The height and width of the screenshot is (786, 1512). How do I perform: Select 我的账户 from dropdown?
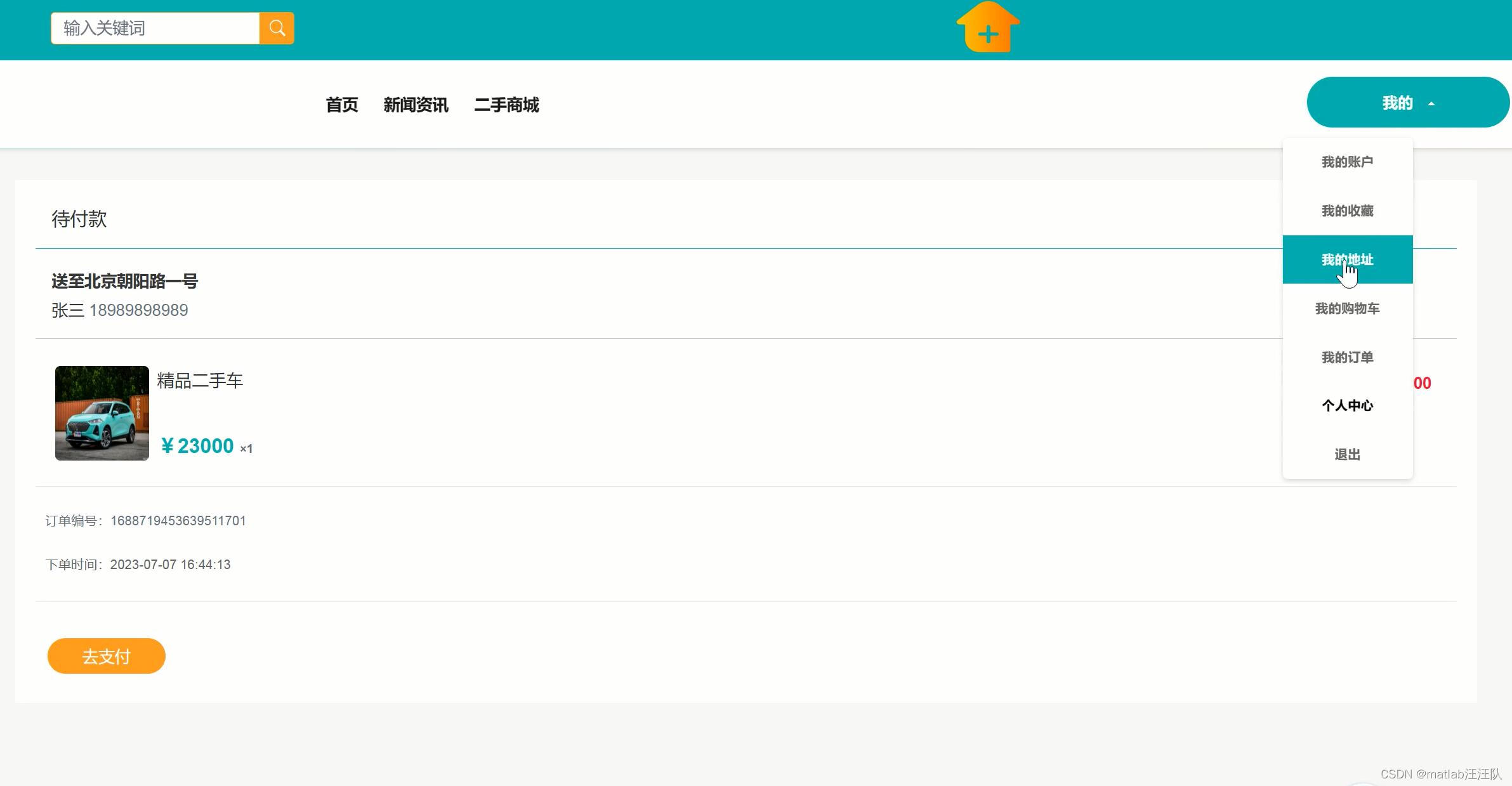pos(1347,162)
